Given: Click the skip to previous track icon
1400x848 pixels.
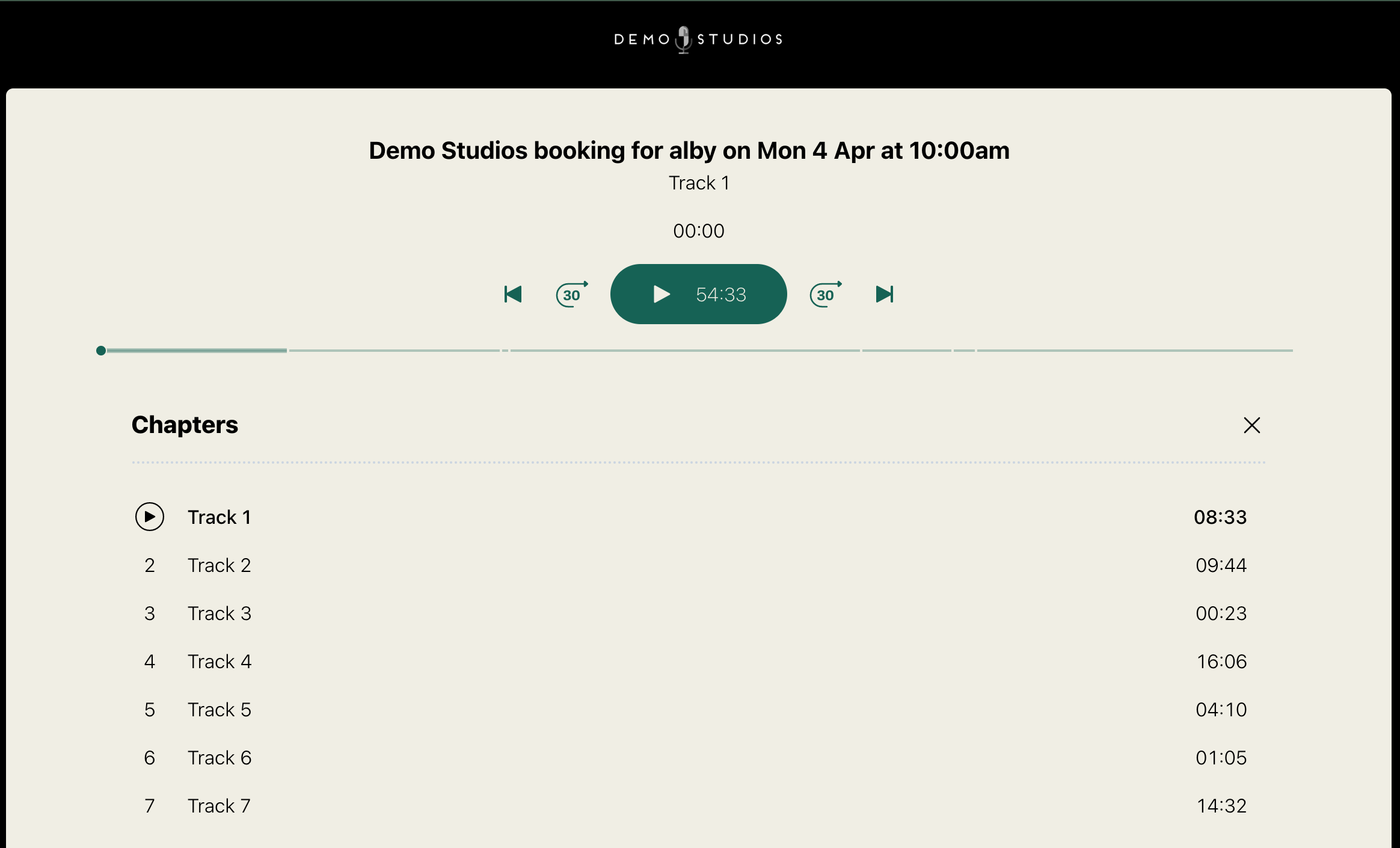Looking at the screenshot, I should pos(513,294).
